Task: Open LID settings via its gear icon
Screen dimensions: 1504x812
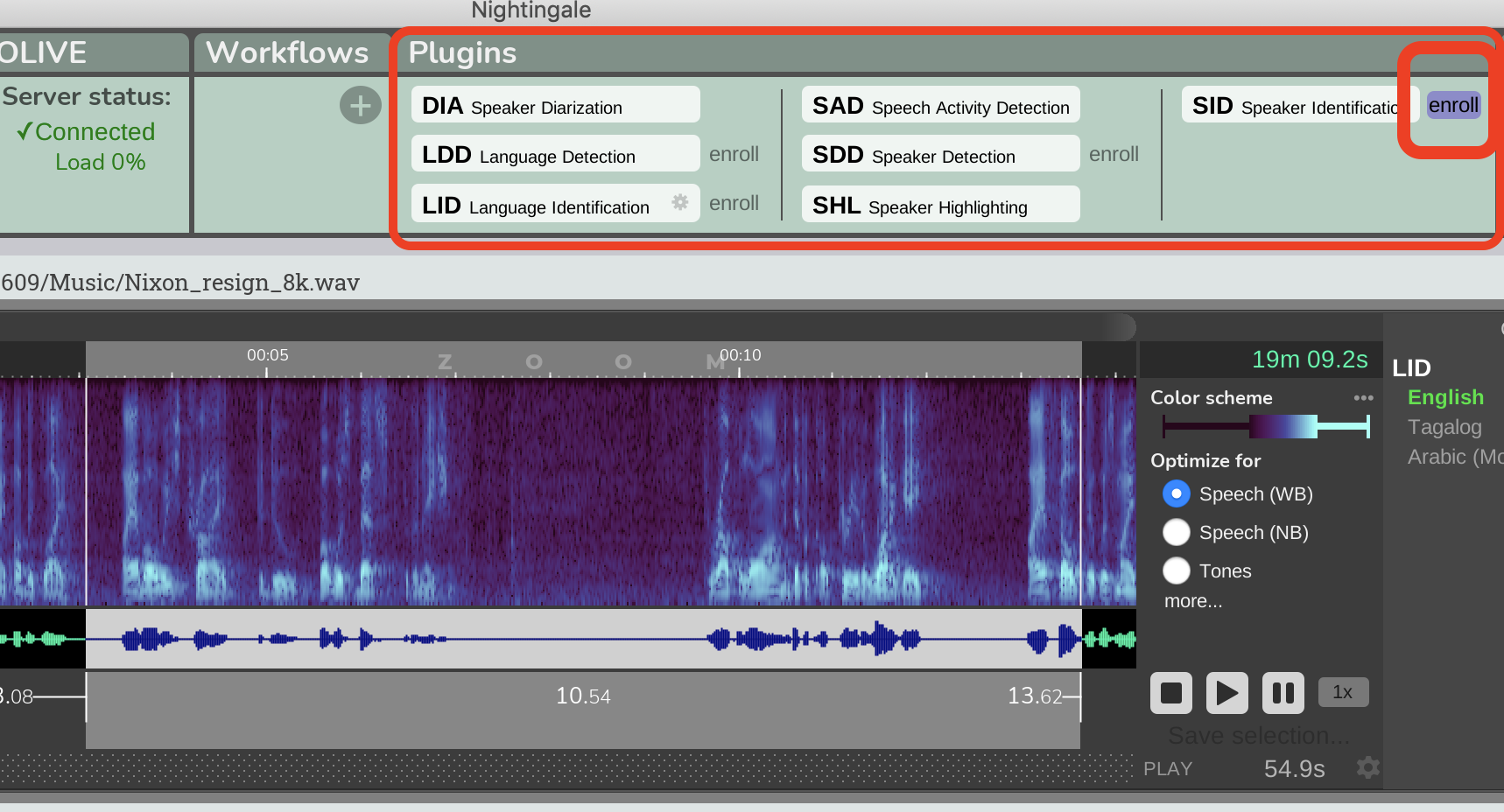Action: coord(680,202)
